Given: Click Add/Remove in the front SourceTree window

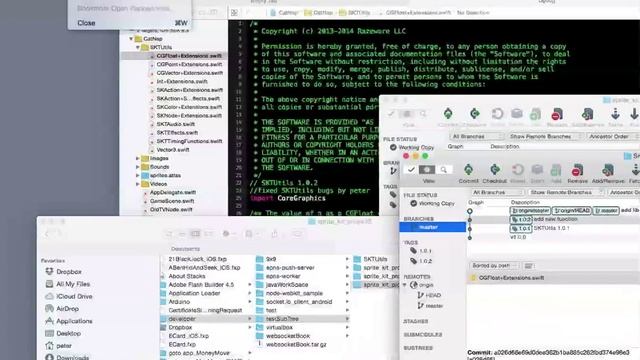Looking at the screenshot, I should (608, 173).
